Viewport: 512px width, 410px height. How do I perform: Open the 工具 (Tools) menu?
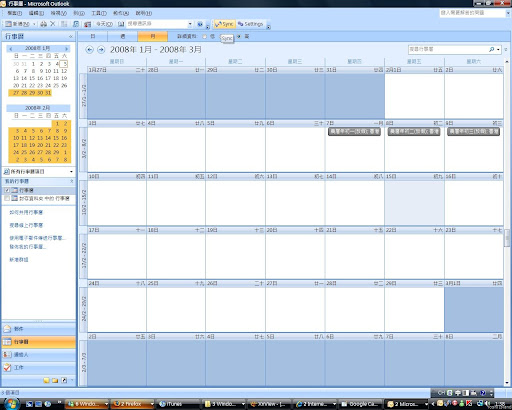click(99, 13)
